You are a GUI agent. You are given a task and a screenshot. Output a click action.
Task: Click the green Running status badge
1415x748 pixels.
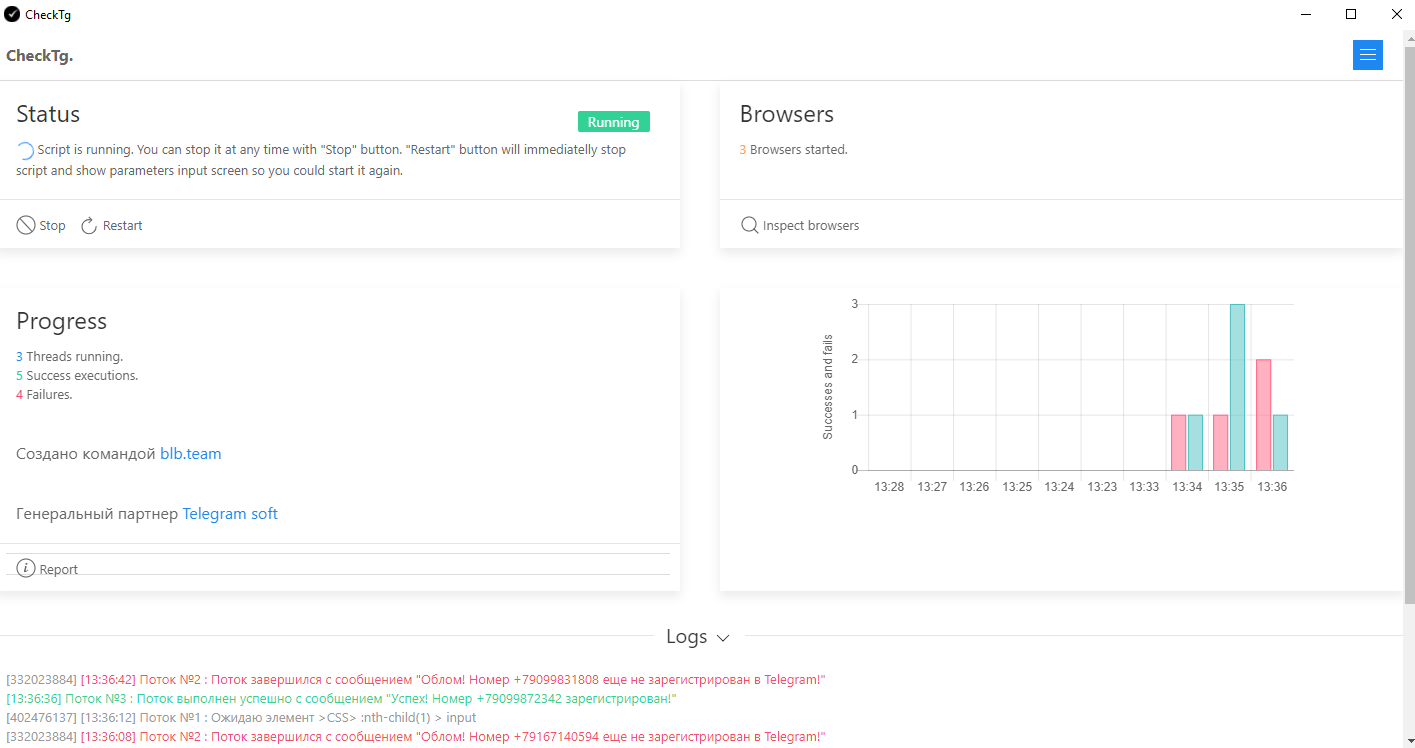613,122
